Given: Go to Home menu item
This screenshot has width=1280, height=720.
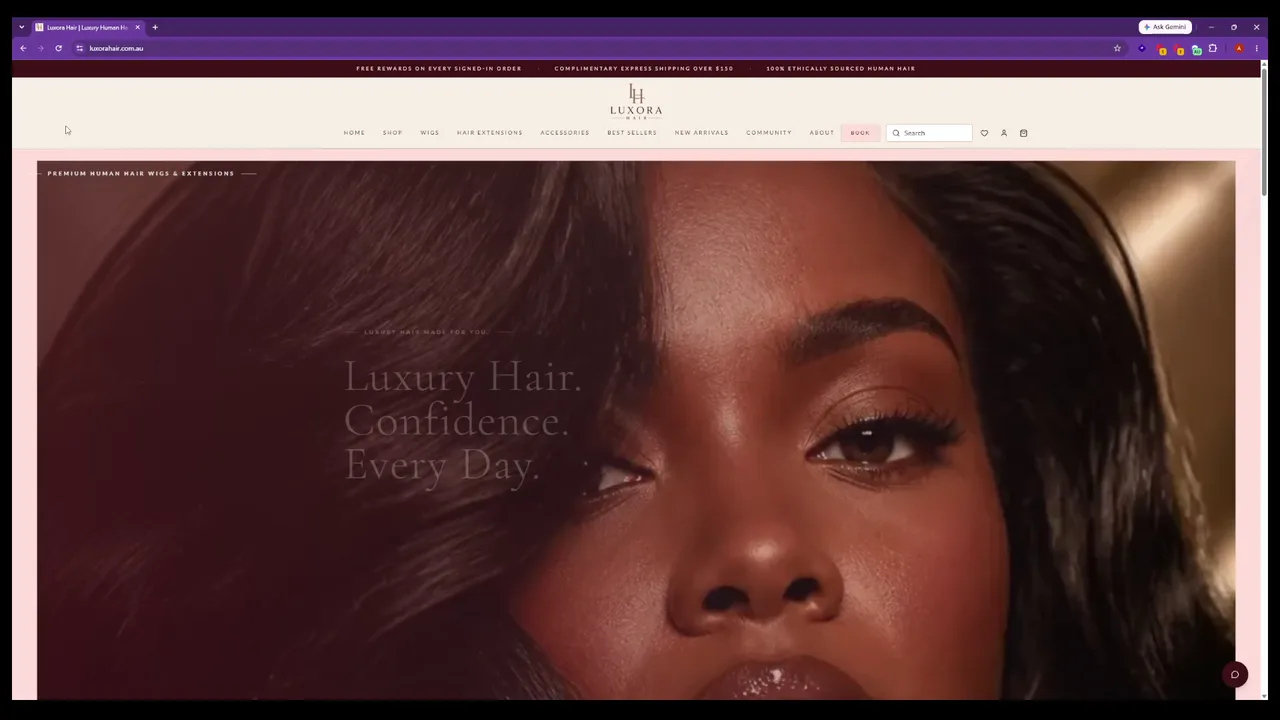Looking at the screenshot, I should pyautogui.click(x=354, y=133).
